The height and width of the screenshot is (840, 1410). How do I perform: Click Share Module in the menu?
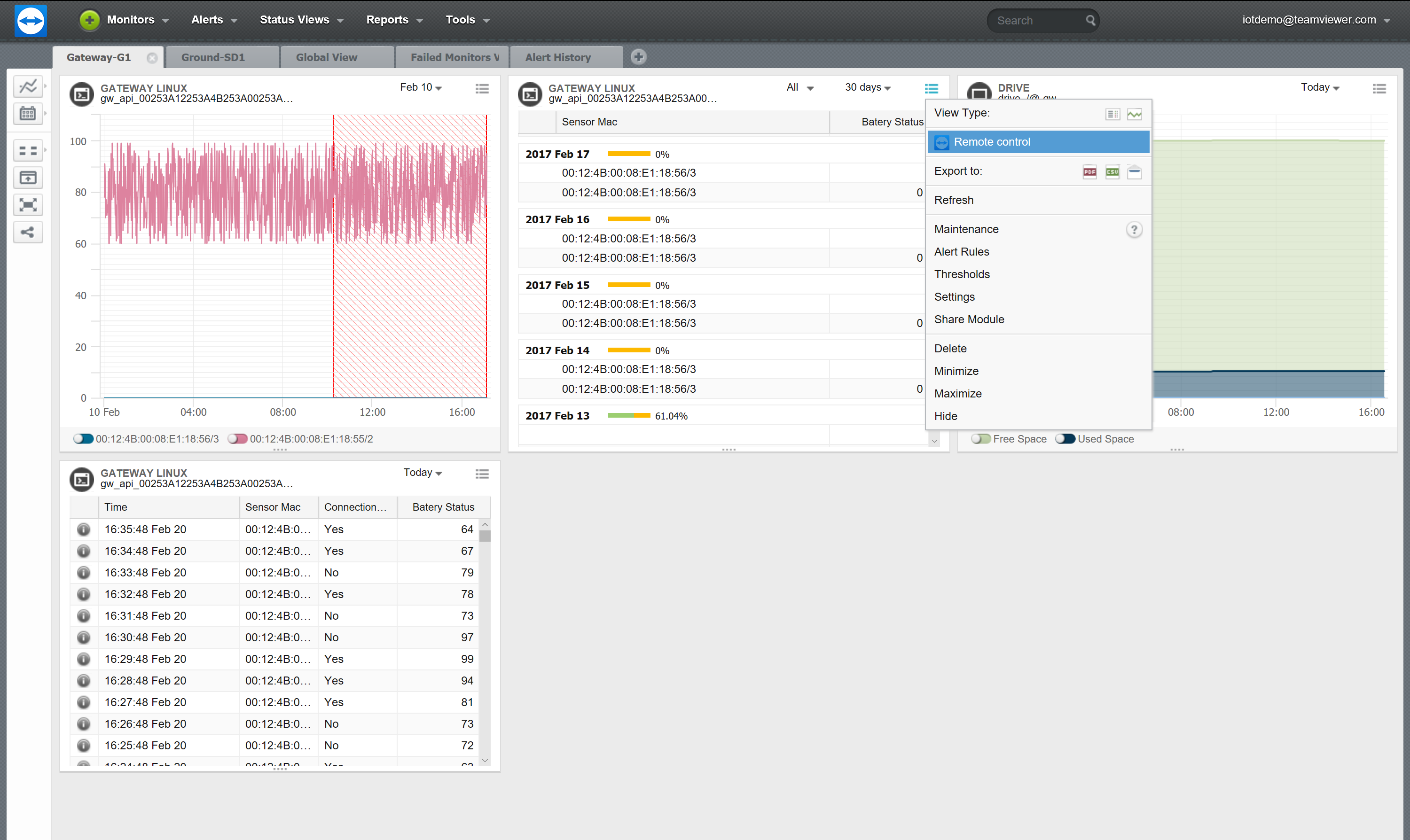tap(969, 320)
